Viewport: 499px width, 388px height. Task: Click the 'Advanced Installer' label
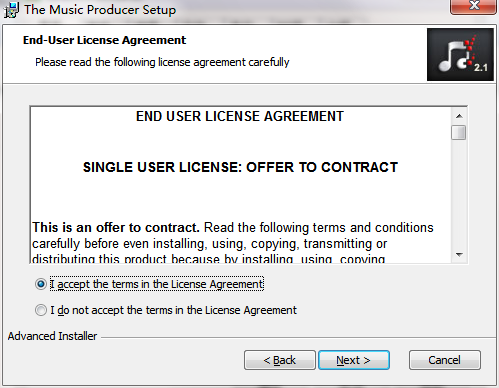52,336
